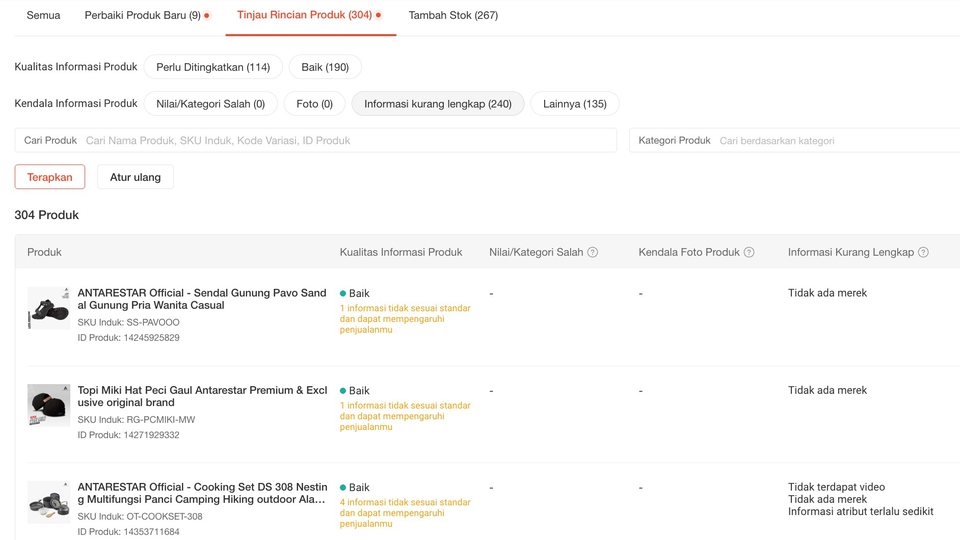Open the Cooking Set DS 308 thumbnail
This screenshot has width=960, height=540.
pyautogui.click(x=49, y=502)
